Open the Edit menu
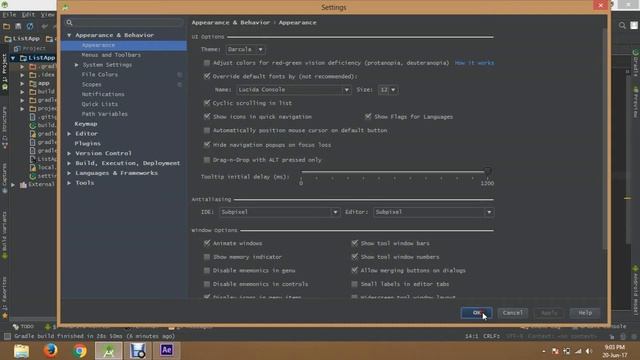Screen dimensions: 640x360 (28, 15)
